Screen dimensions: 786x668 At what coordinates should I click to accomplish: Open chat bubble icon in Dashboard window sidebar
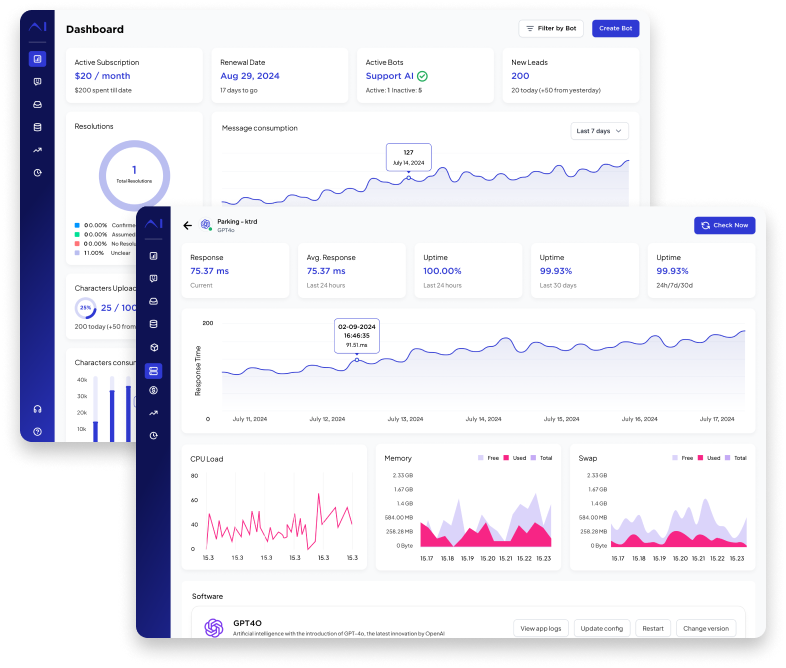pyautogui.click(x=38, y=82)
